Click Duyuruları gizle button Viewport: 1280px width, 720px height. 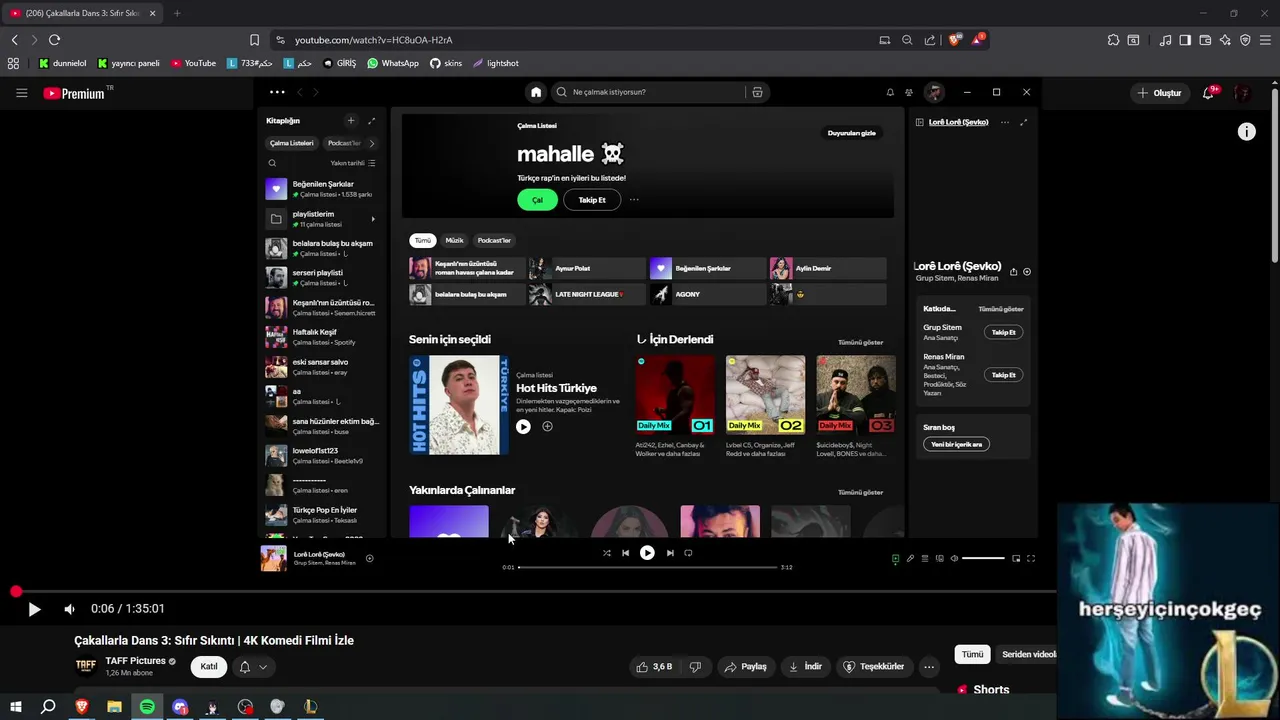[852, 133]
